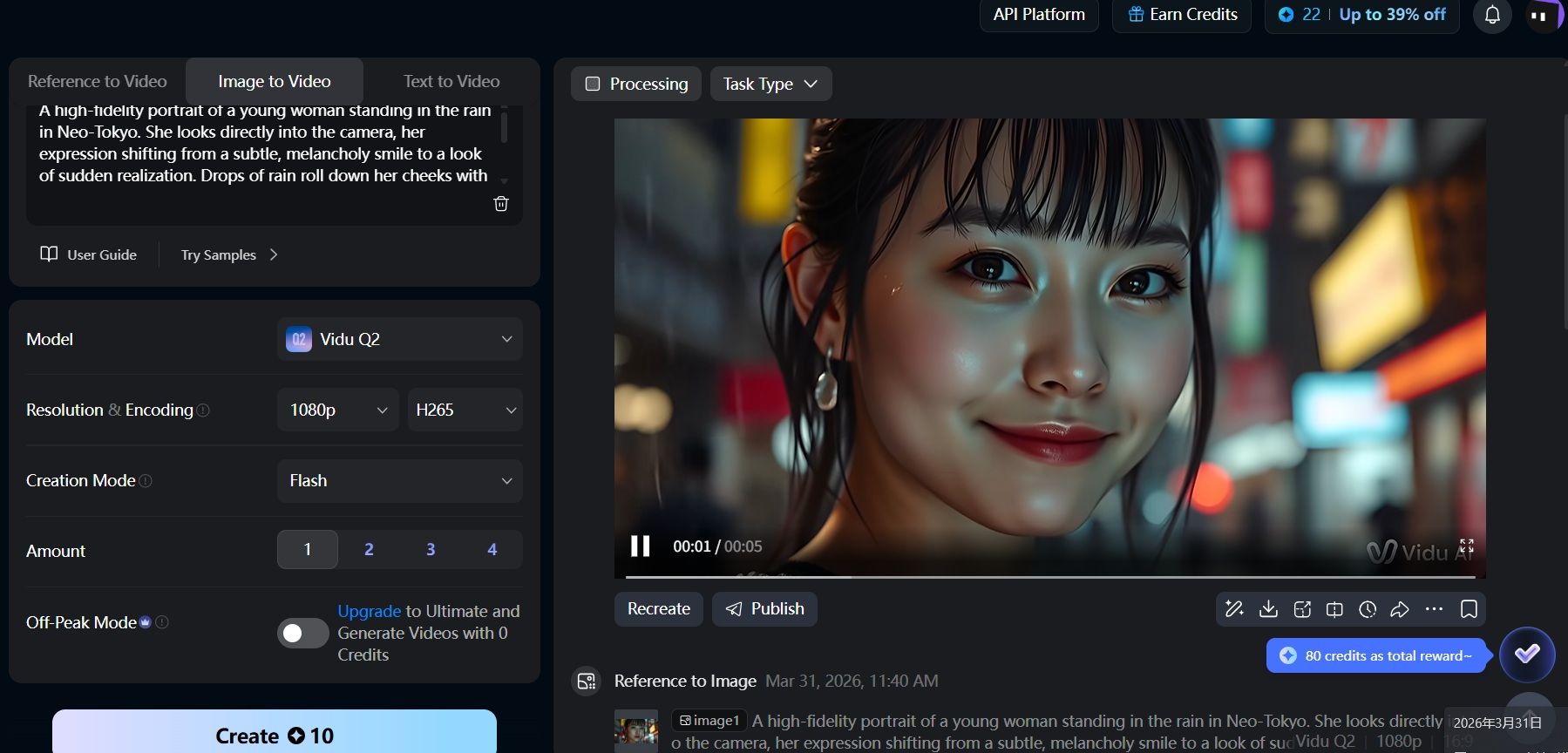Open the User Guide
The image size is (1568, 753).
[89, 254]
